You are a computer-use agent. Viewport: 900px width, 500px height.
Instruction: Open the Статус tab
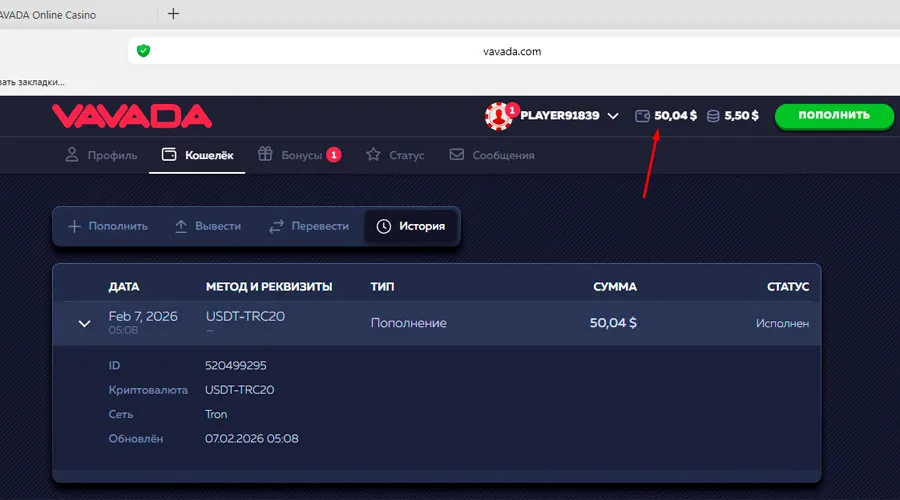coord(395,155)
